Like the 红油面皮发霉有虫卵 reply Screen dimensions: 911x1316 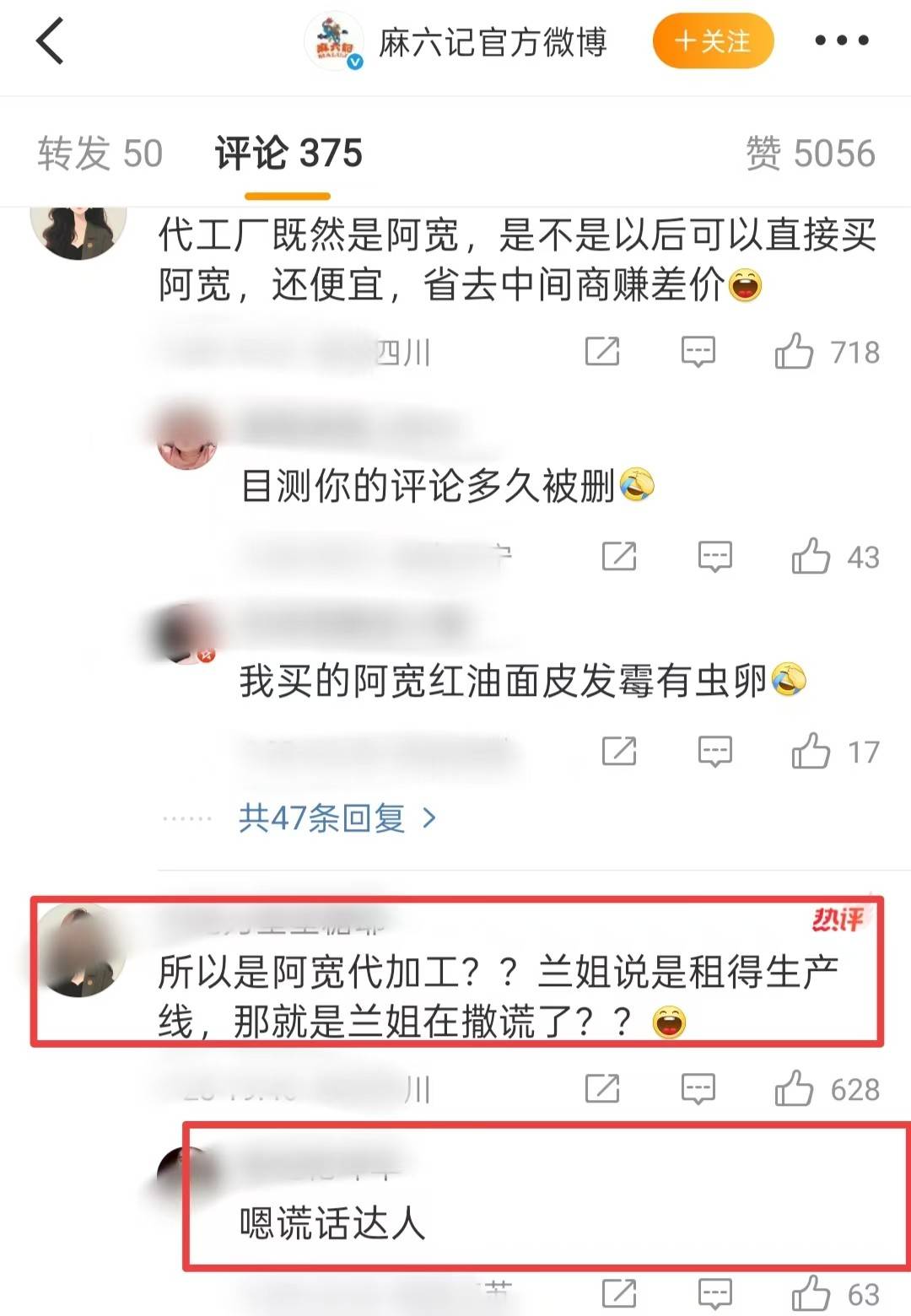coord(835,751)
